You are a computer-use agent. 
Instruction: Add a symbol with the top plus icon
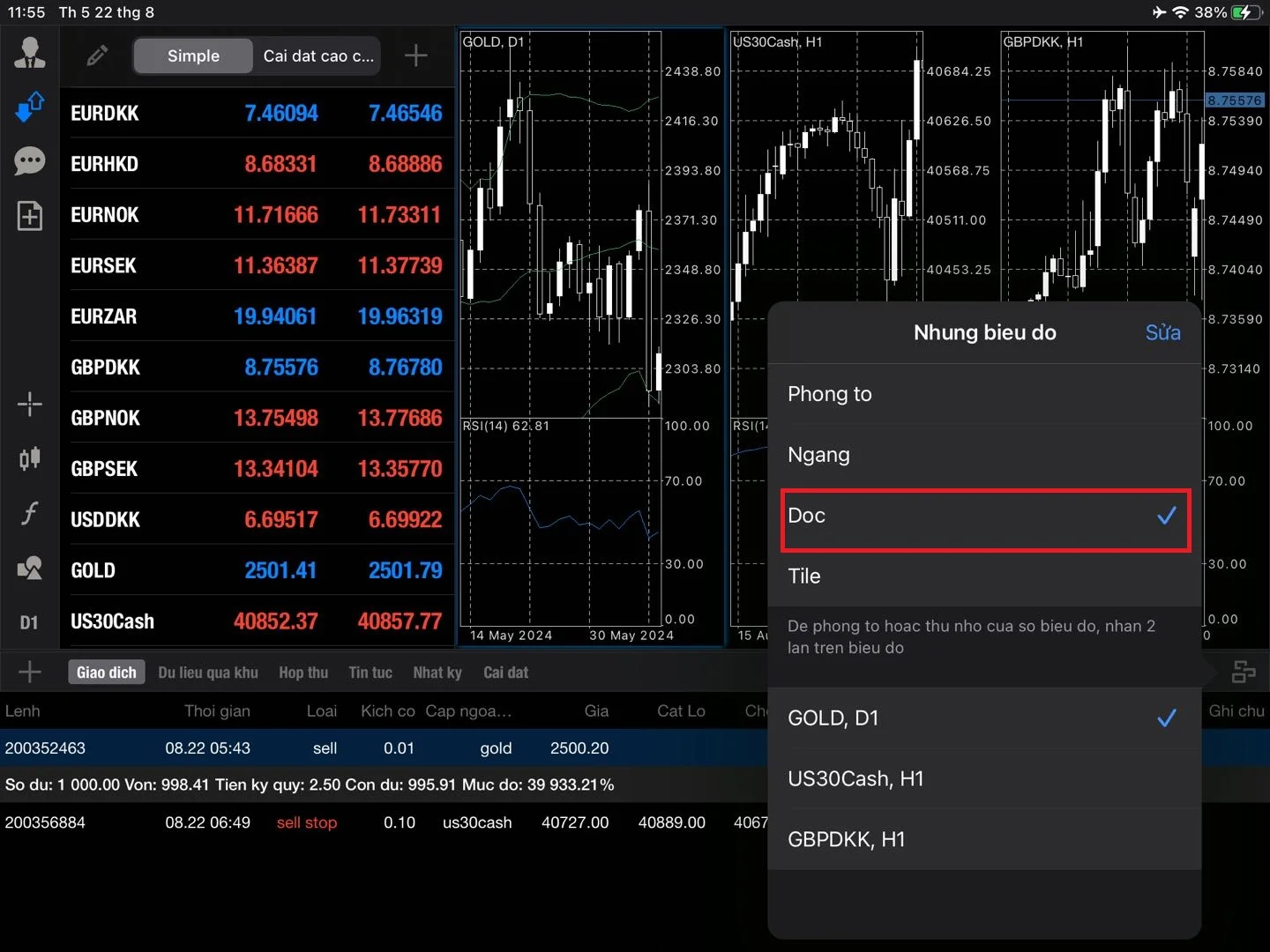tap(416, 56)
